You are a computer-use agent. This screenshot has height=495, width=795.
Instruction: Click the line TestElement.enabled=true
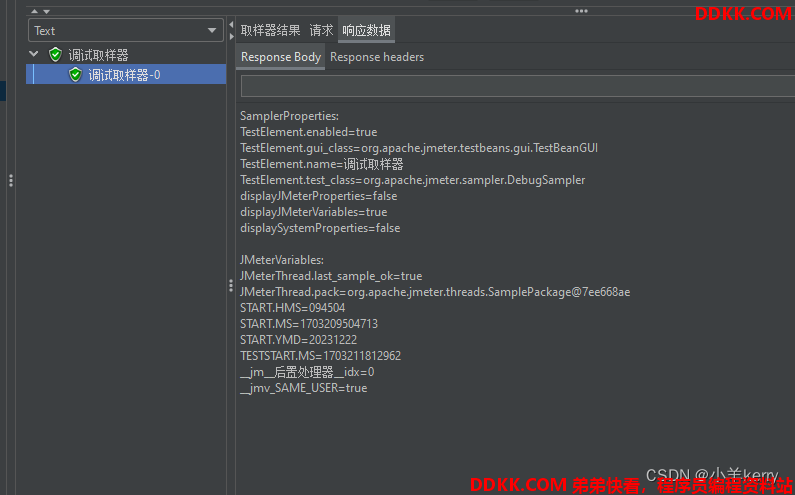308,132
